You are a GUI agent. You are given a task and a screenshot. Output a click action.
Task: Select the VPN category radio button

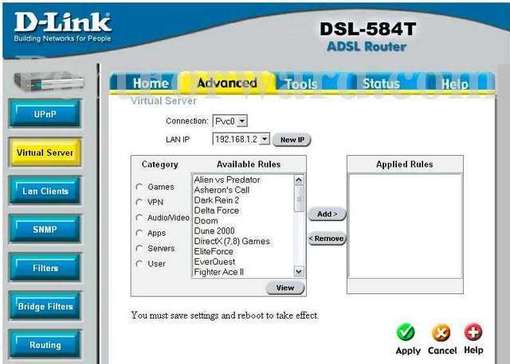[139, 202]
